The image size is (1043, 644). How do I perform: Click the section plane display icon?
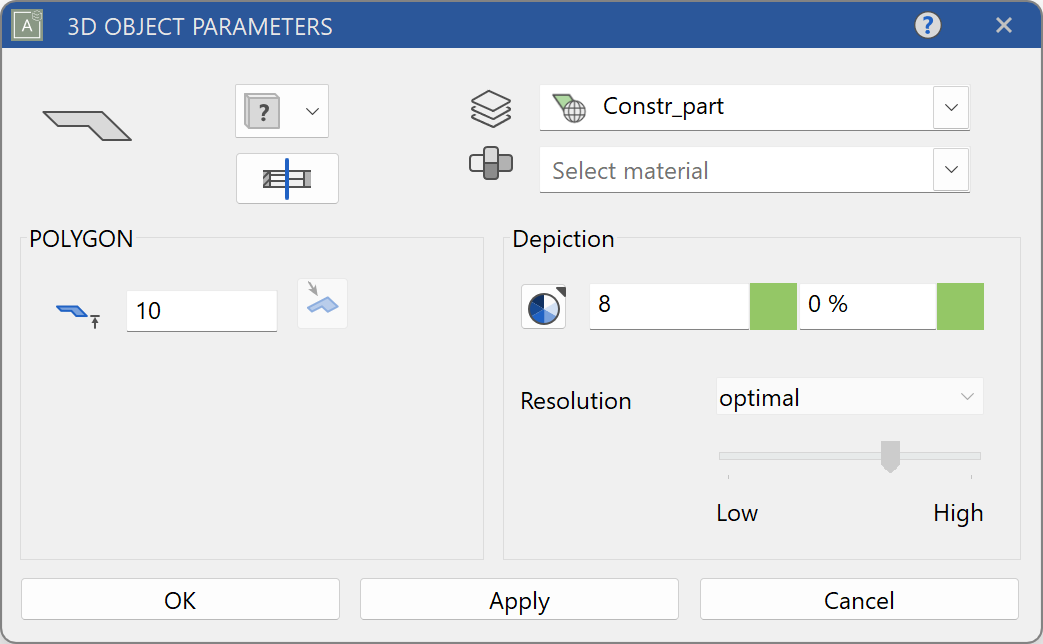(287, 178)
